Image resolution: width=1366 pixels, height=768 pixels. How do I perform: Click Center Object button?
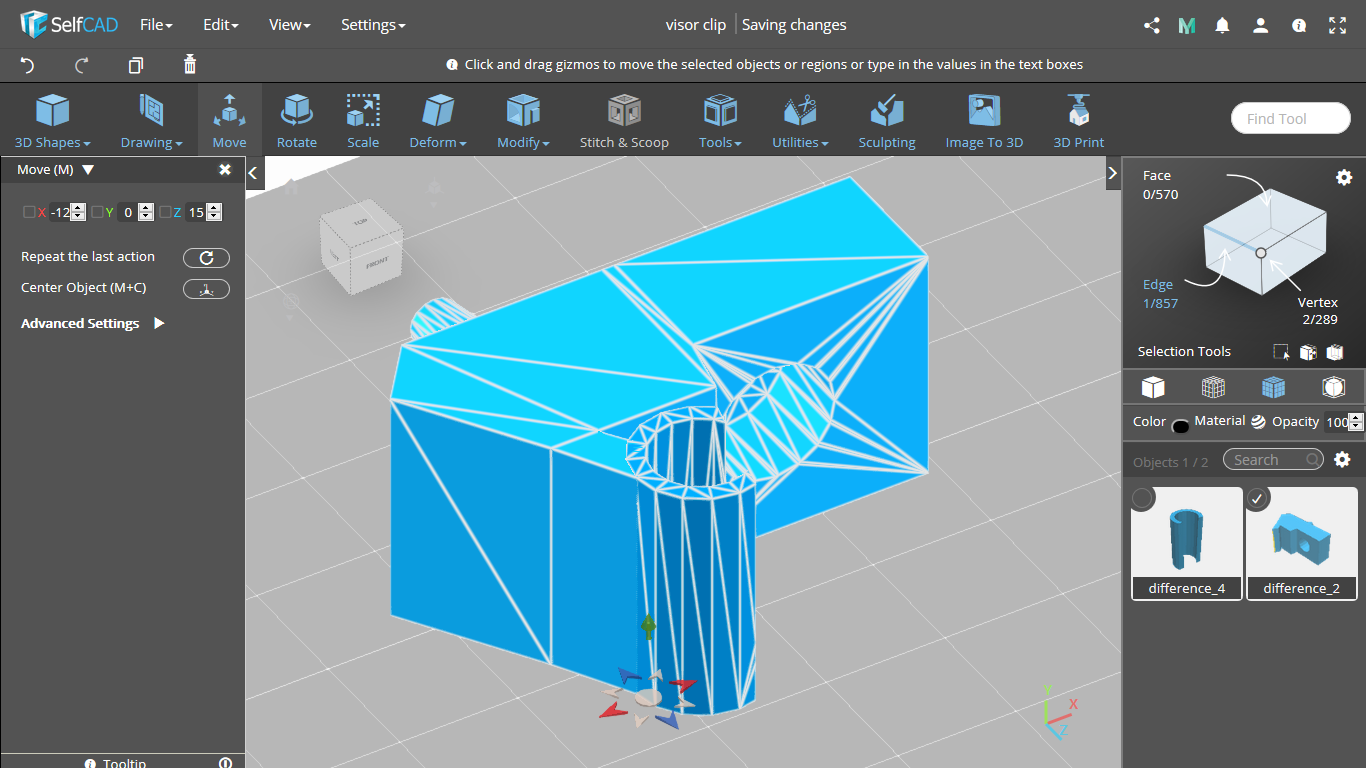coord(206,289)
